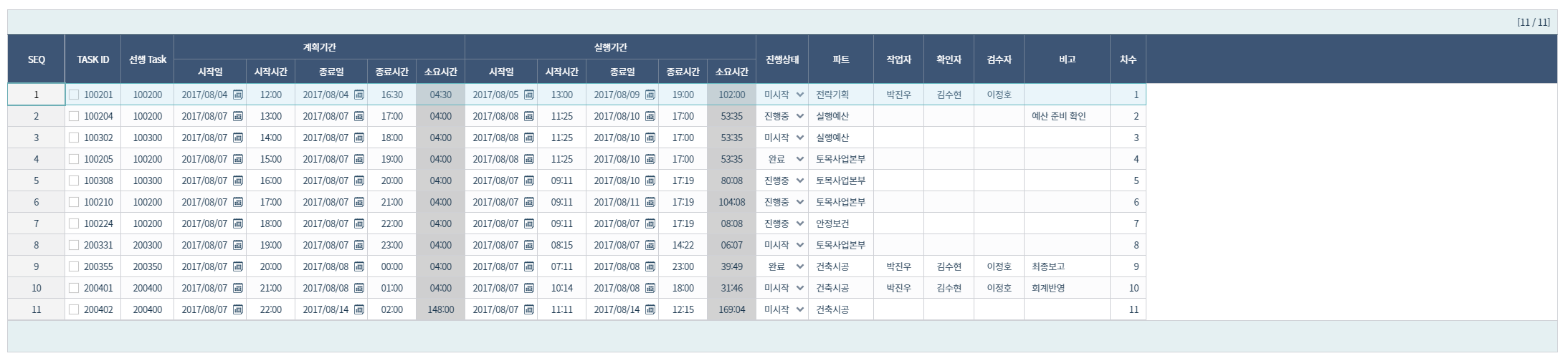This screenshot has width=1568, height=361.
Task: Open calendar for row 1 planned start date
Action: (x=238, y=95)
